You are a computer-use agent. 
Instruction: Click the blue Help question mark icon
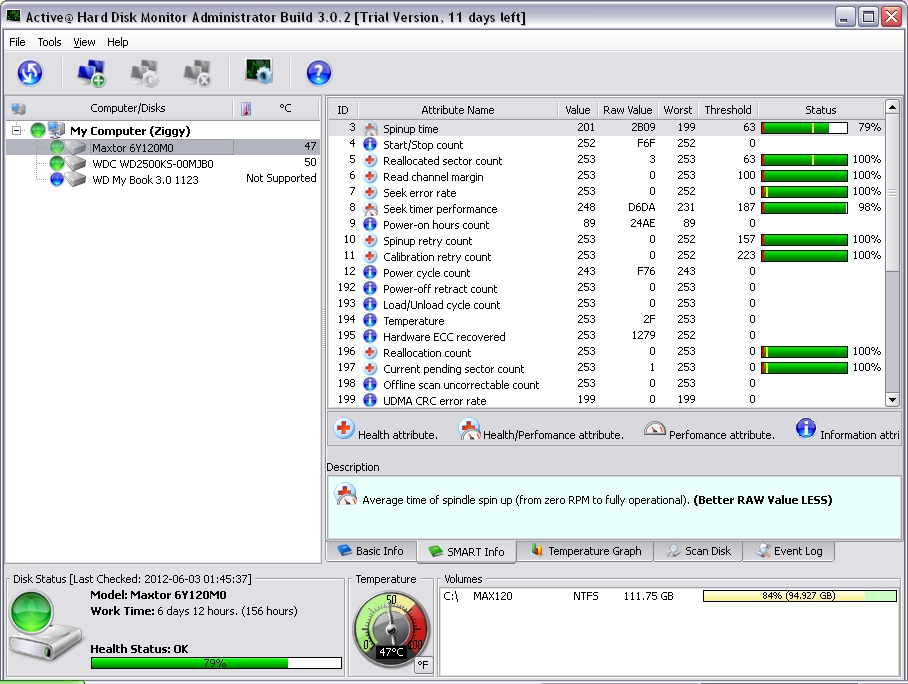pos(318,73)
